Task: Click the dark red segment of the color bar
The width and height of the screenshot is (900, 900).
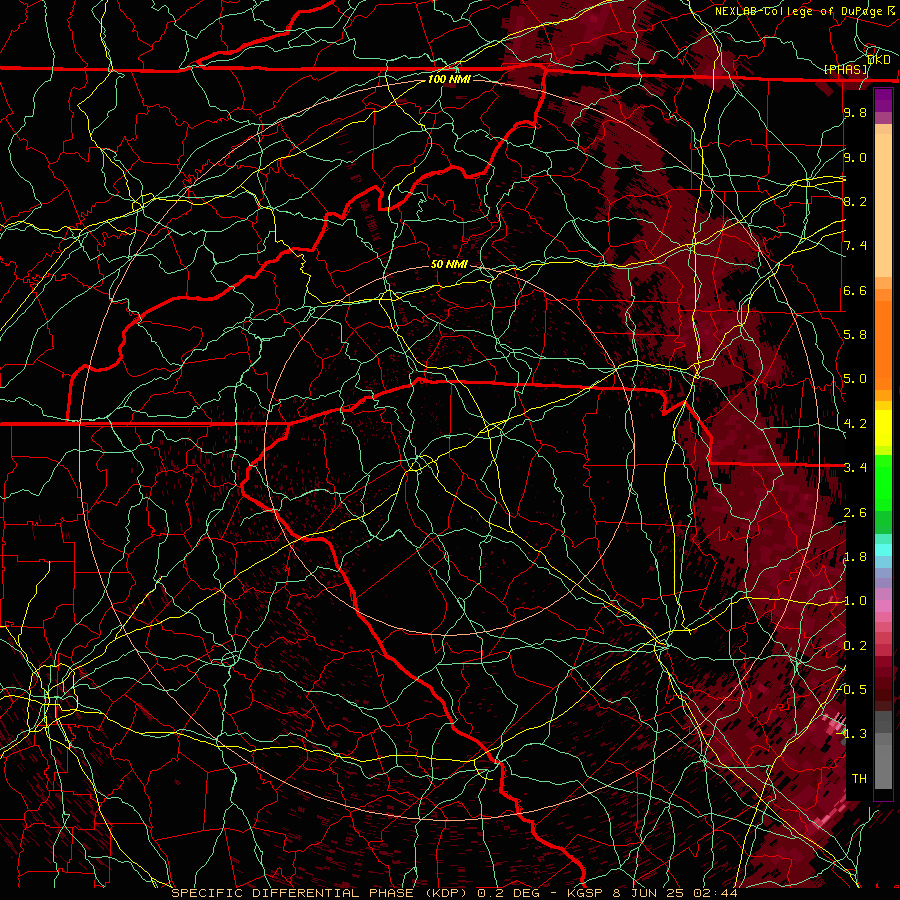Action: [883, 683]
